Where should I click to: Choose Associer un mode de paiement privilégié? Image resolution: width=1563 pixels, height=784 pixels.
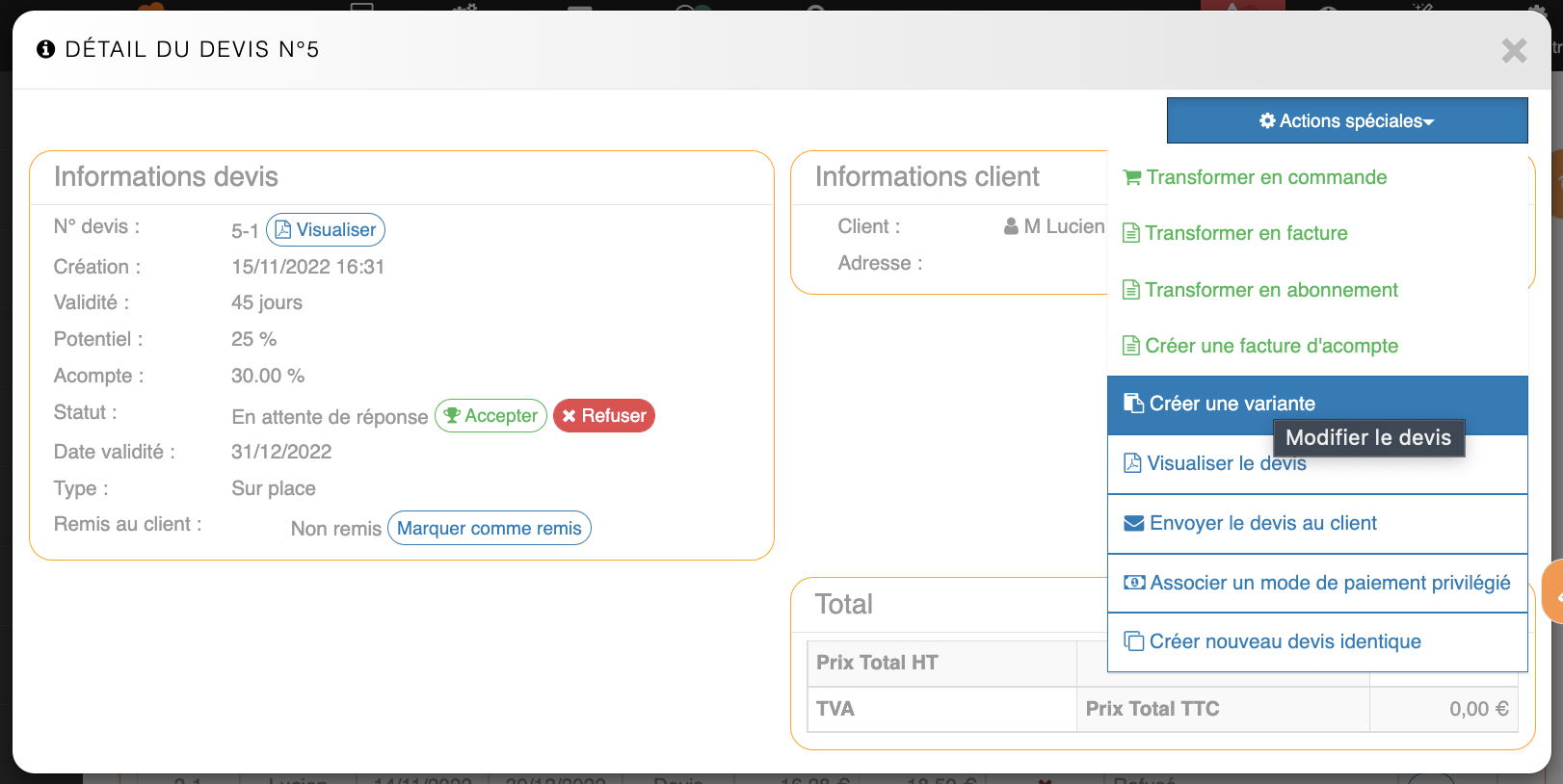tap(1329, 583)
